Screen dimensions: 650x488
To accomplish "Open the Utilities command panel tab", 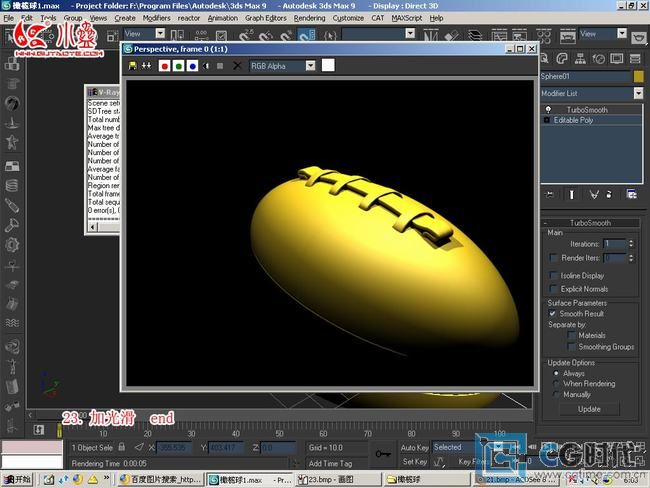I will pos(635,58).
